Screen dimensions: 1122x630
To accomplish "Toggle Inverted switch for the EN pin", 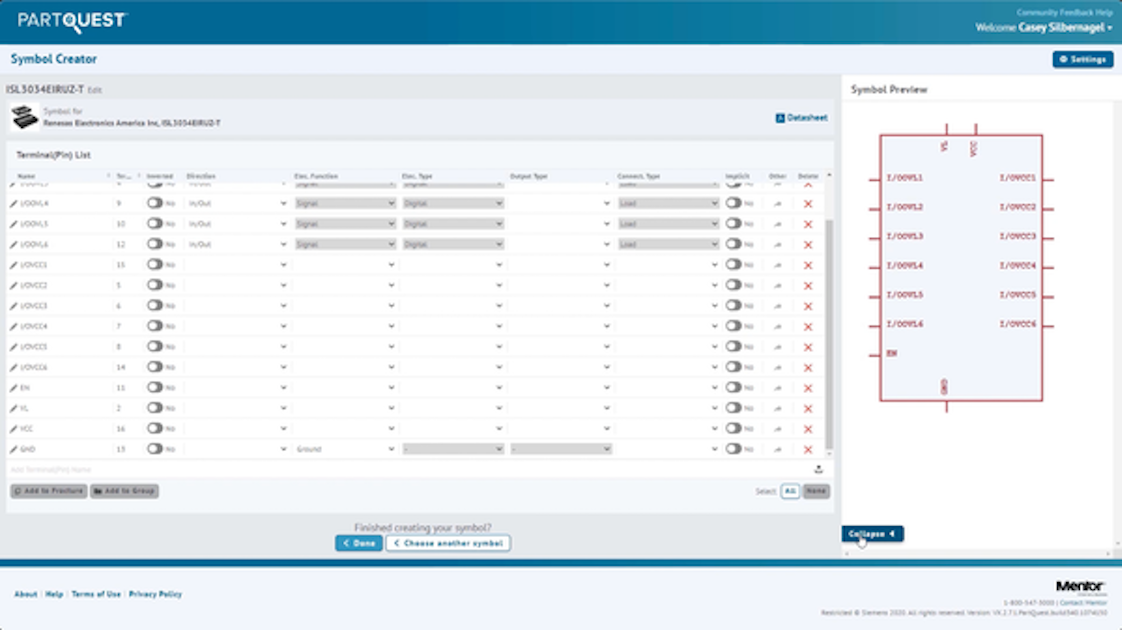I will tap(155, 387).
